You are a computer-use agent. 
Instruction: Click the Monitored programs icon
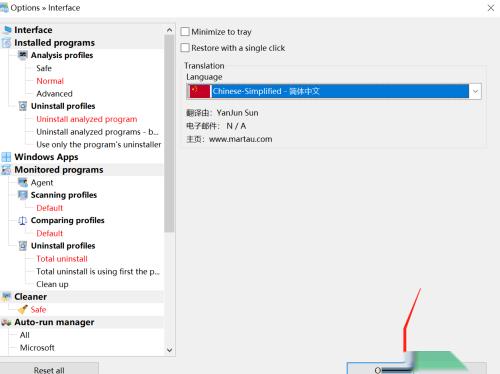click(x=6, y=170)
